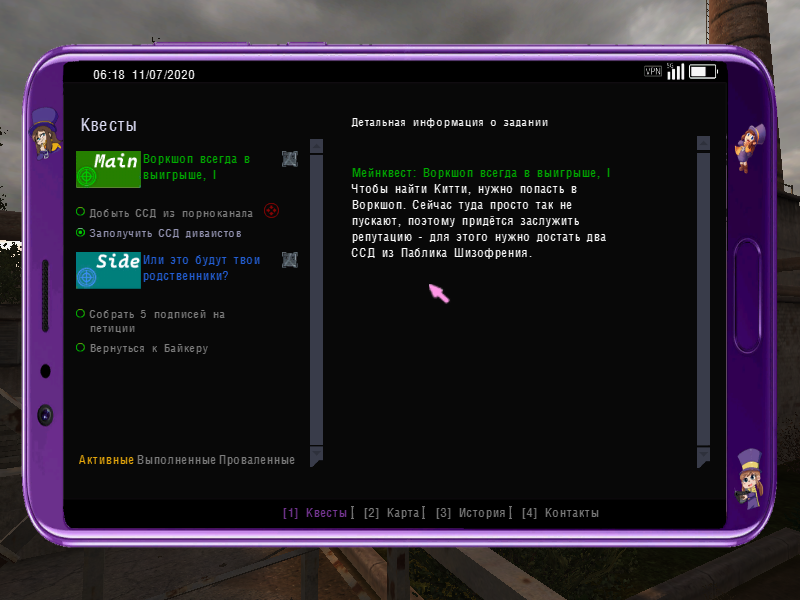Open quest Воркшоп всегда в выигрыше
This screenshot has height=600, width=800.
point(196,167)
